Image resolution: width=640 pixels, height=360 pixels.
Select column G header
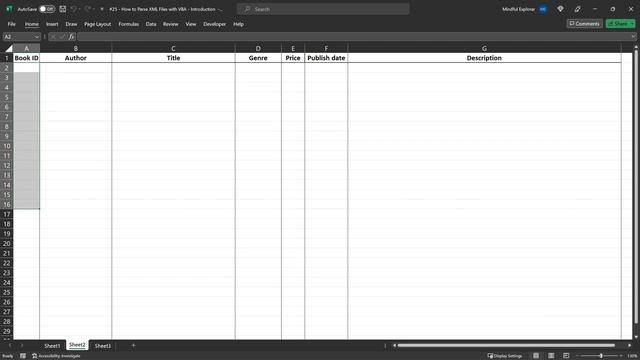click(484, 48)
